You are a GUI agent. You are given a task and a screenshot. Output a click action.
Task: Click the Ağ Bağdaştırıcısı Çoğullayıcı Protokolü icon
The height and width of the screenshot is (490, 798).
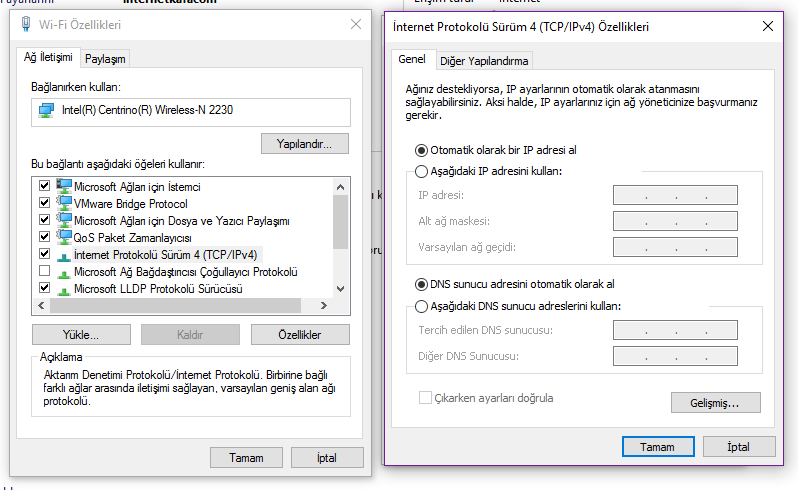tap(64, 273)
